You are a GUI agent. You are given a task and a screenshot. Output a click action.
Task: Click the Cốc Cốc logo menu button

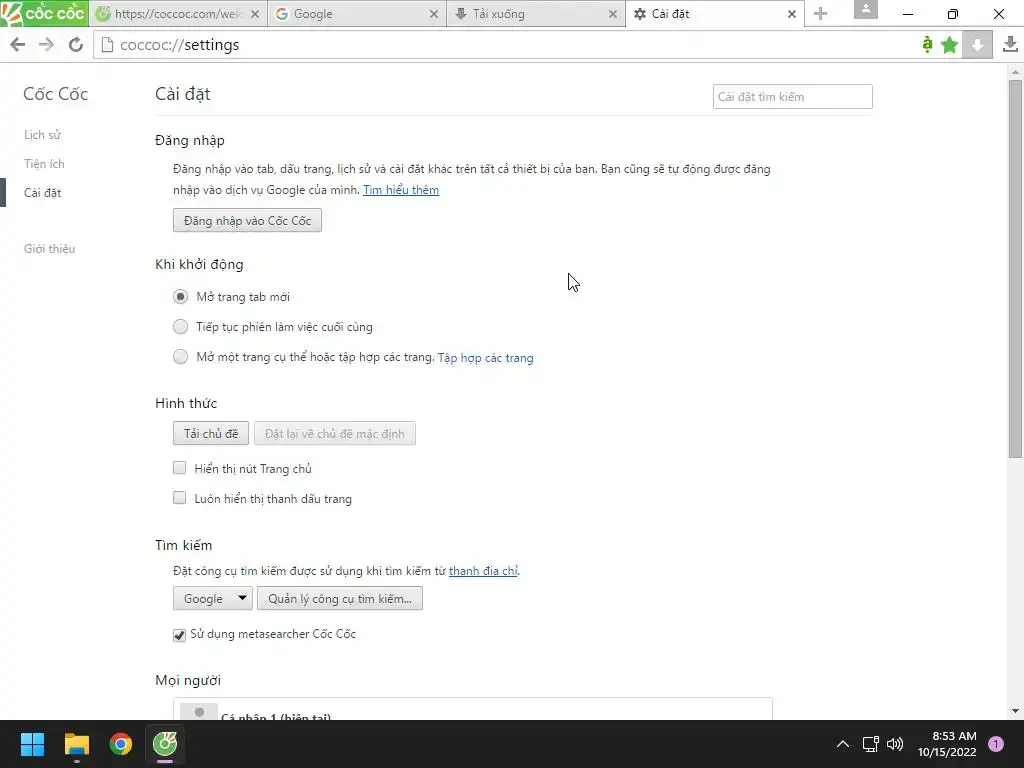pyautogui.click(x=44, y=13)
